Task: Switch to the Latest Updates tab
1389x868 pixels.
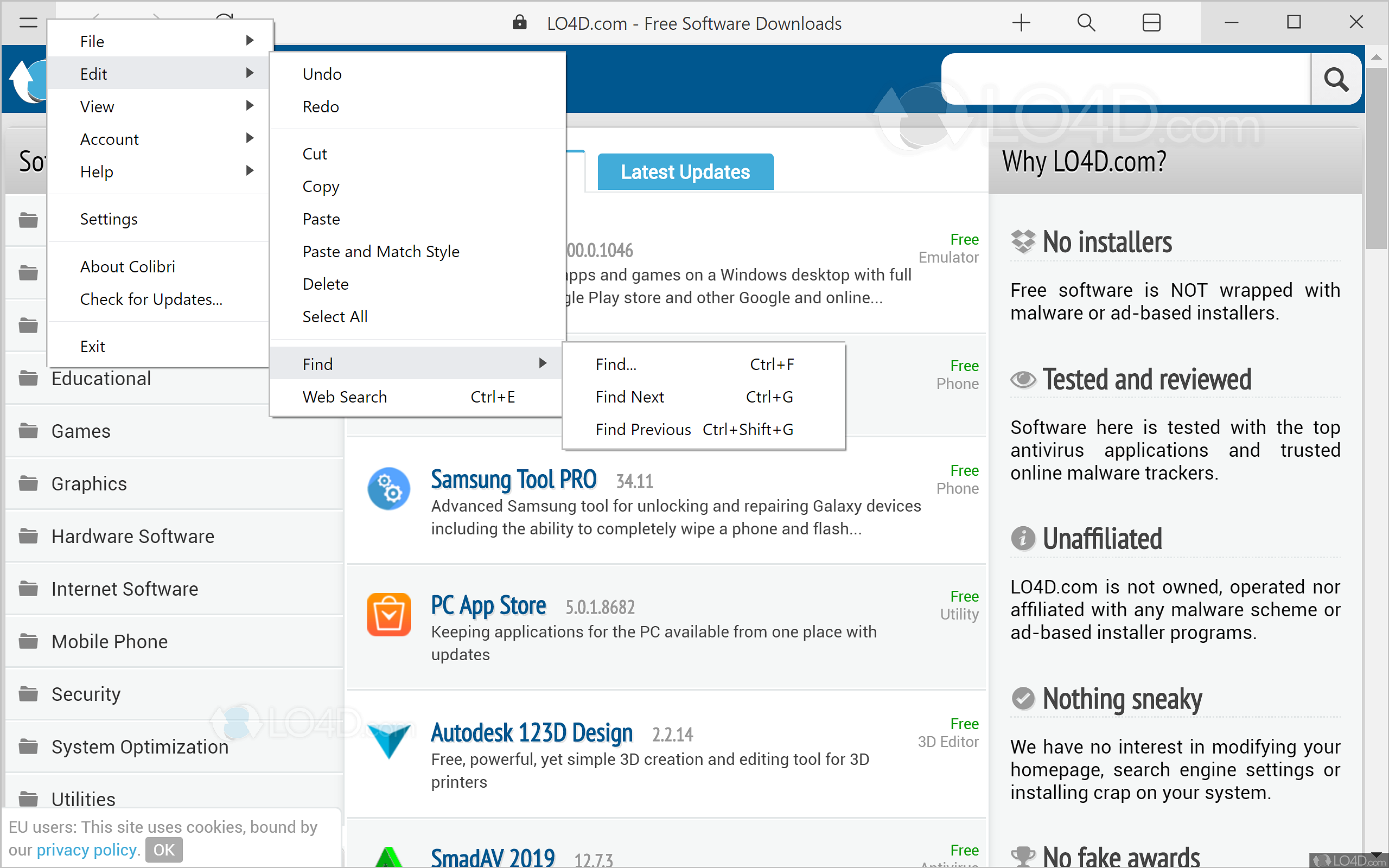Action: (x=685, y=171)
